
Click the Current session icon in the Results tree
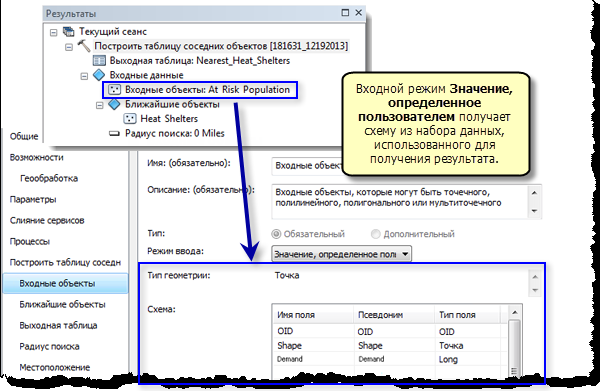point(68,31)
